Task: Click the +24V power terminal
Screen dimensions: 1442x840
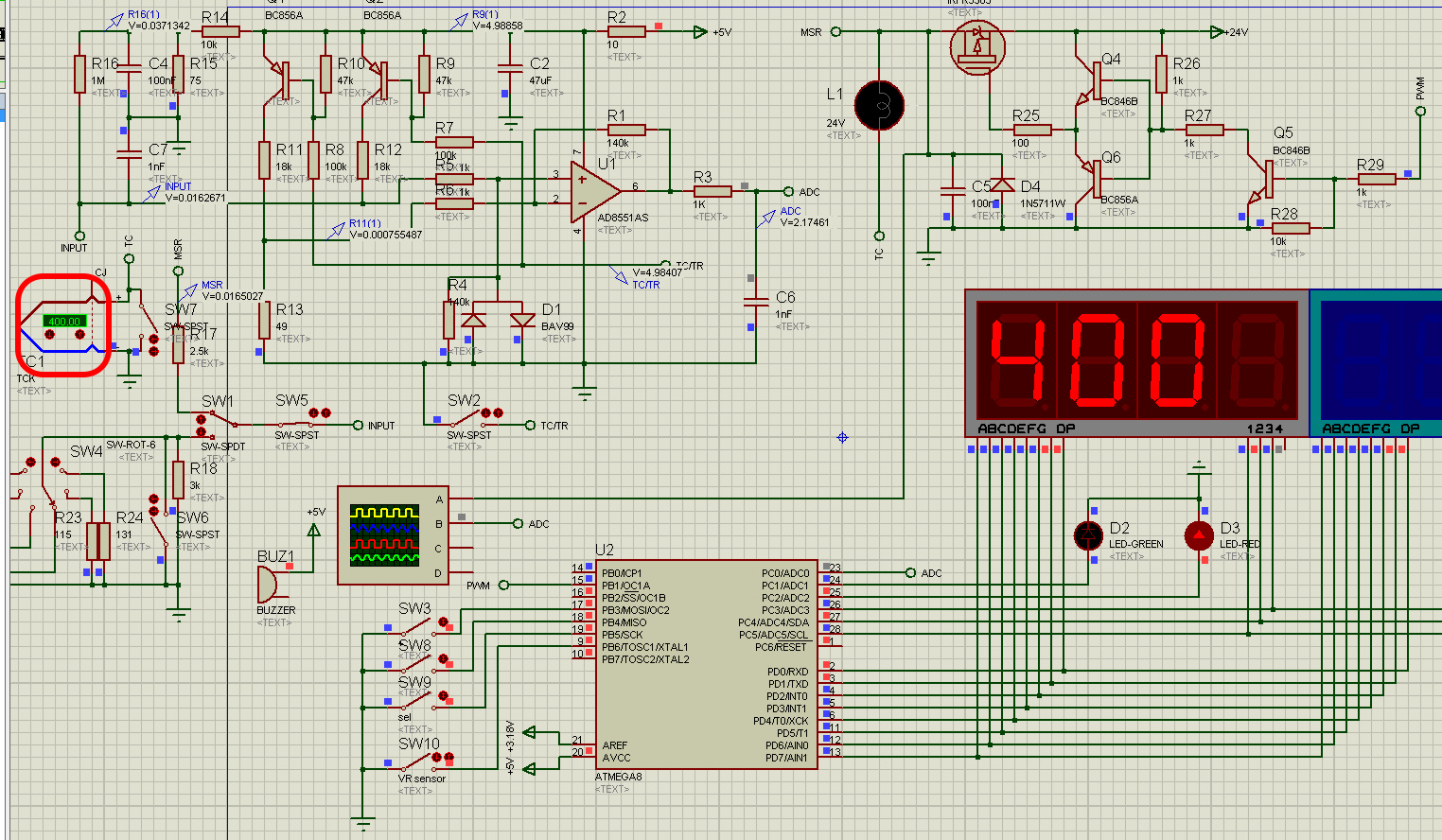Action: coord(1218,32)
